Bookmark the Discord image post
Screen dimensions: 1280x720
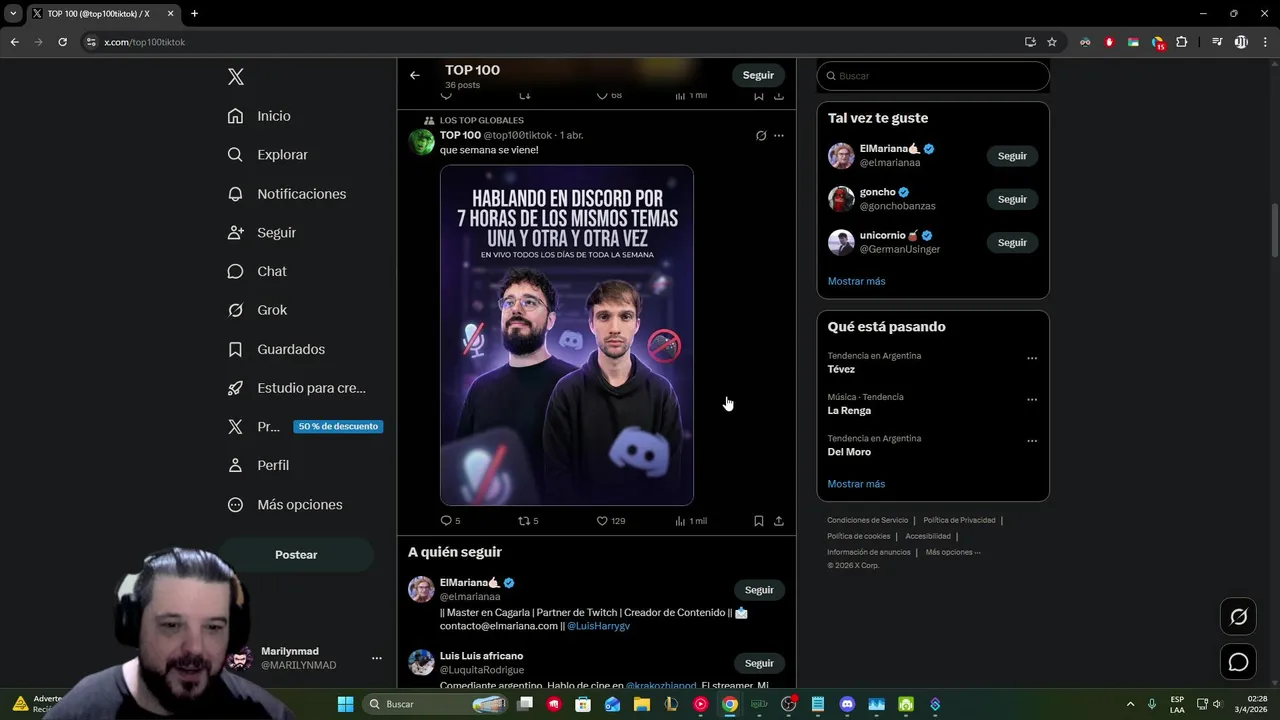[x=759, y=521]
